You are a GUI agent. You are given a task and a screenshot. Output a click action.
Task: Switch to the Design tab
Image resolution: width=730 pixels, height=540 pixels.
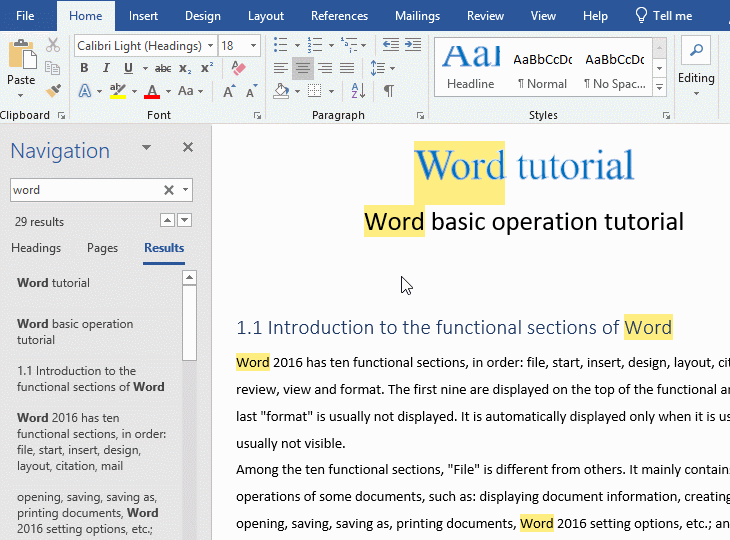pyautogui.click(x=203, y=16)
